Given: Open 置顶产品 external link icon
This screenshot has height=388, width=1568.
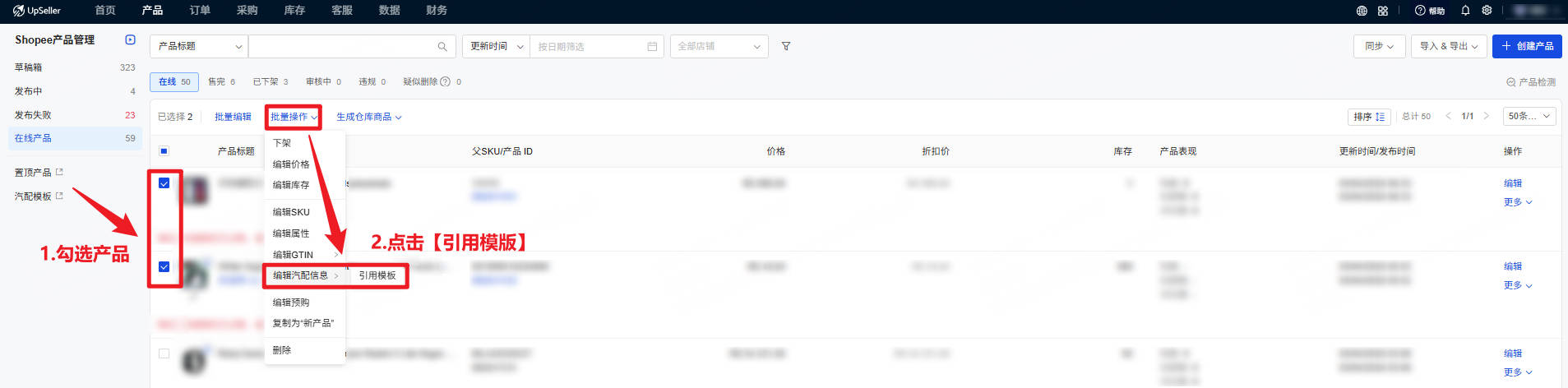Looking at the screenshot, I should 59,172.
